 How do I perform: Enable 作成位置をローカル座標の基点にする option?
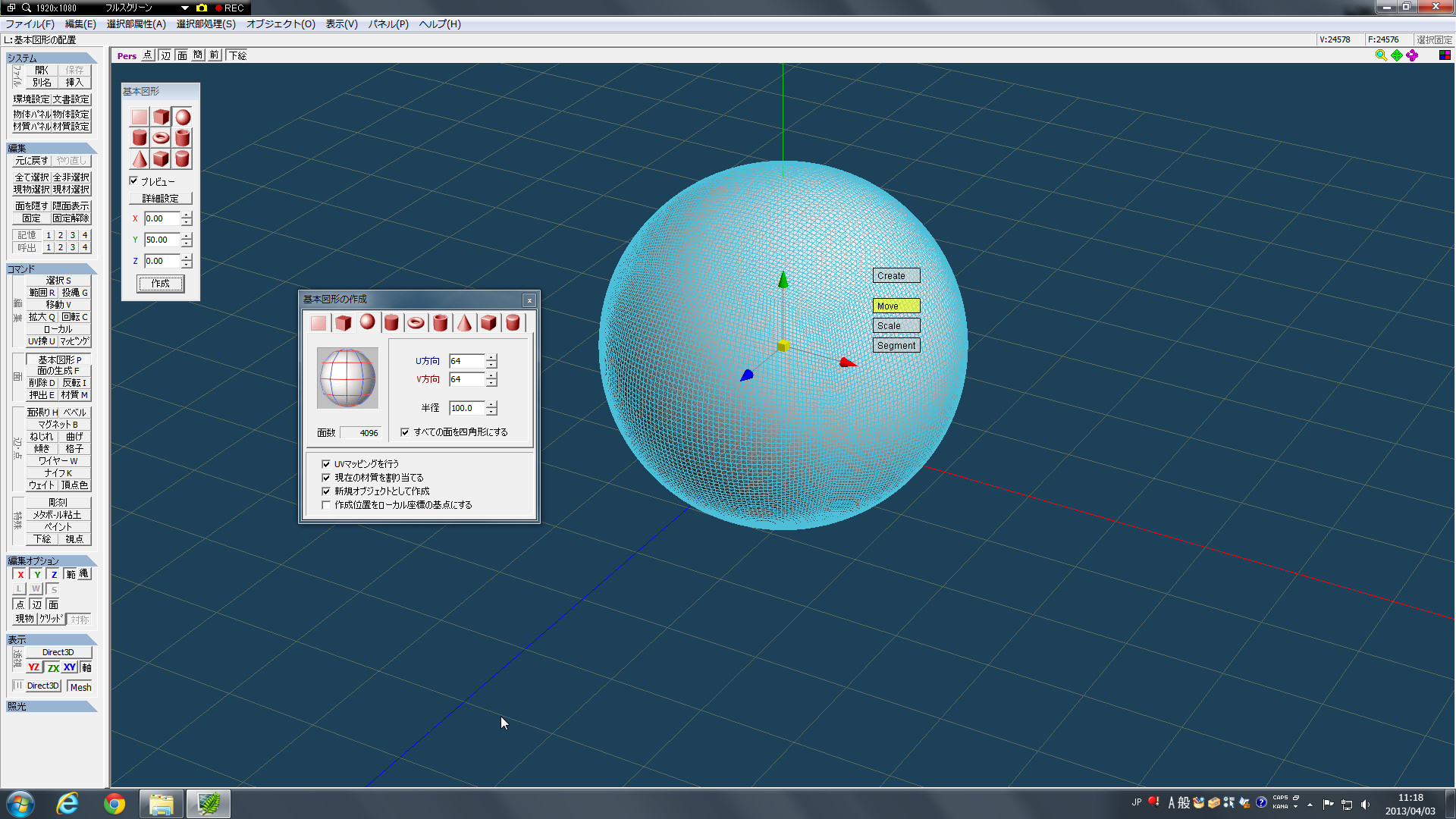coord(326,505)
